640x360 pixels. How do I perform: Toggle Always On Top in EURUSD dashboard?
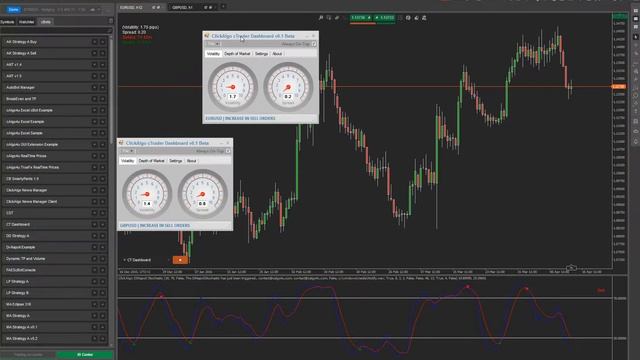click(313, 44)
